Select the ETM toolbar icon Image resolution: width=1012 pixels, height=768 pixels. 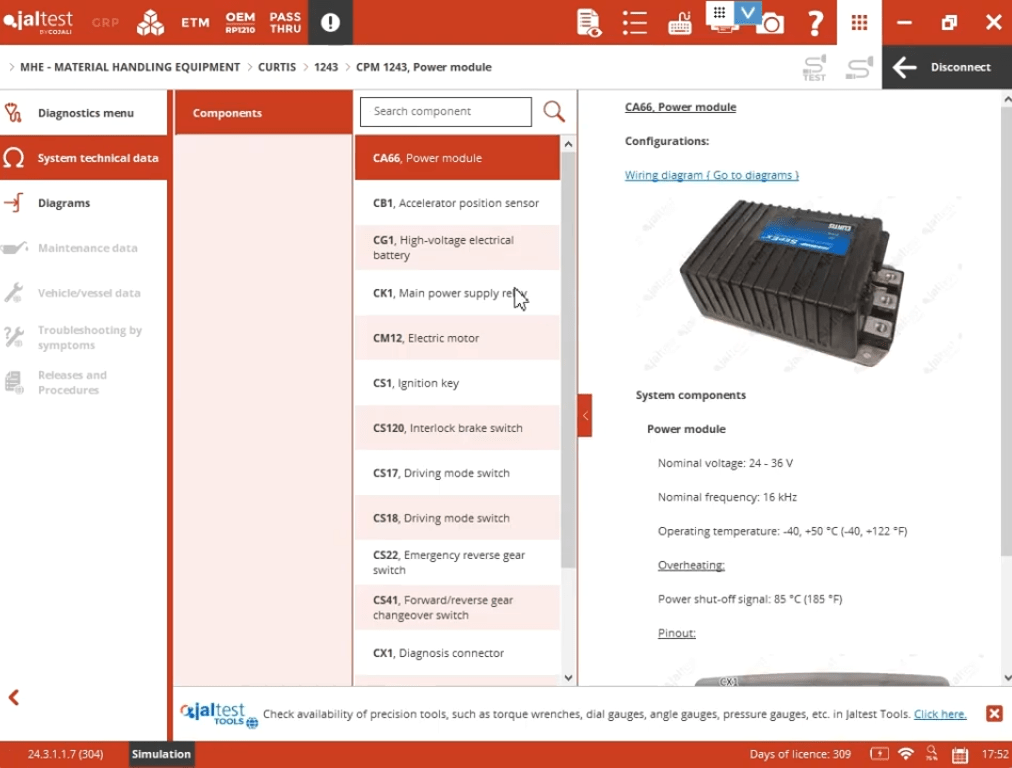pyautogui.click(x=194, y=21)
